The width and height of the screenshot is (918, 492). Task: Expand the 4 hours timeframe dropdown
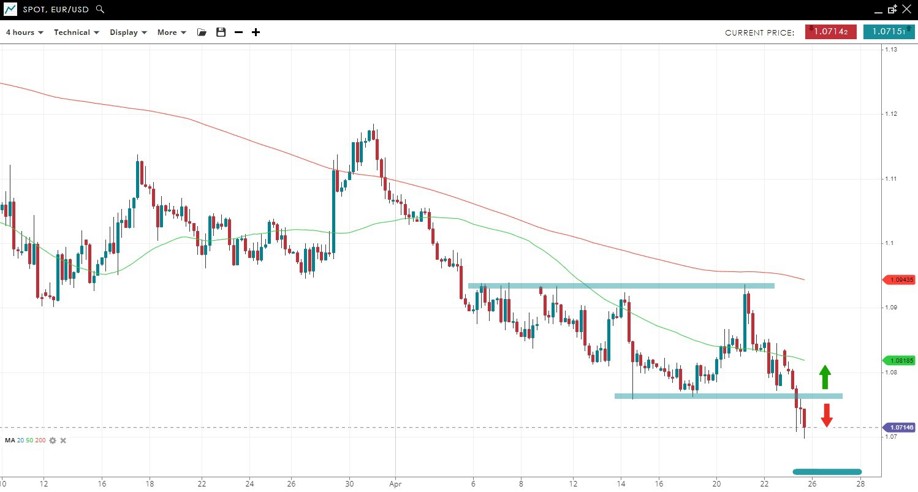pyautogui.click(x=24, y=32)
